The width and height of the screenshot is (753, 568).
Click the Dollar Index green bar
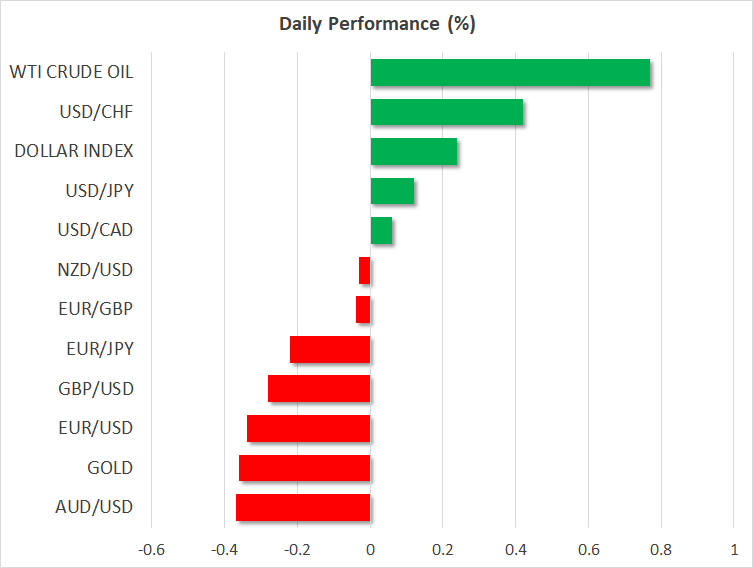pos(414,152)
